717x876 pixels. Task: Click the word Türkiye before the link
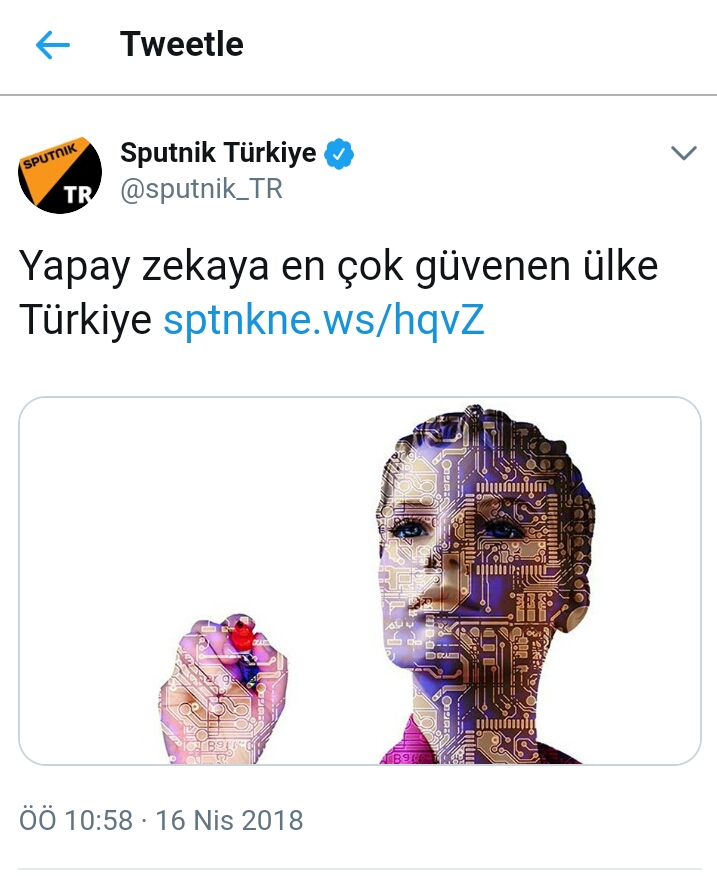tap(86, 319)
